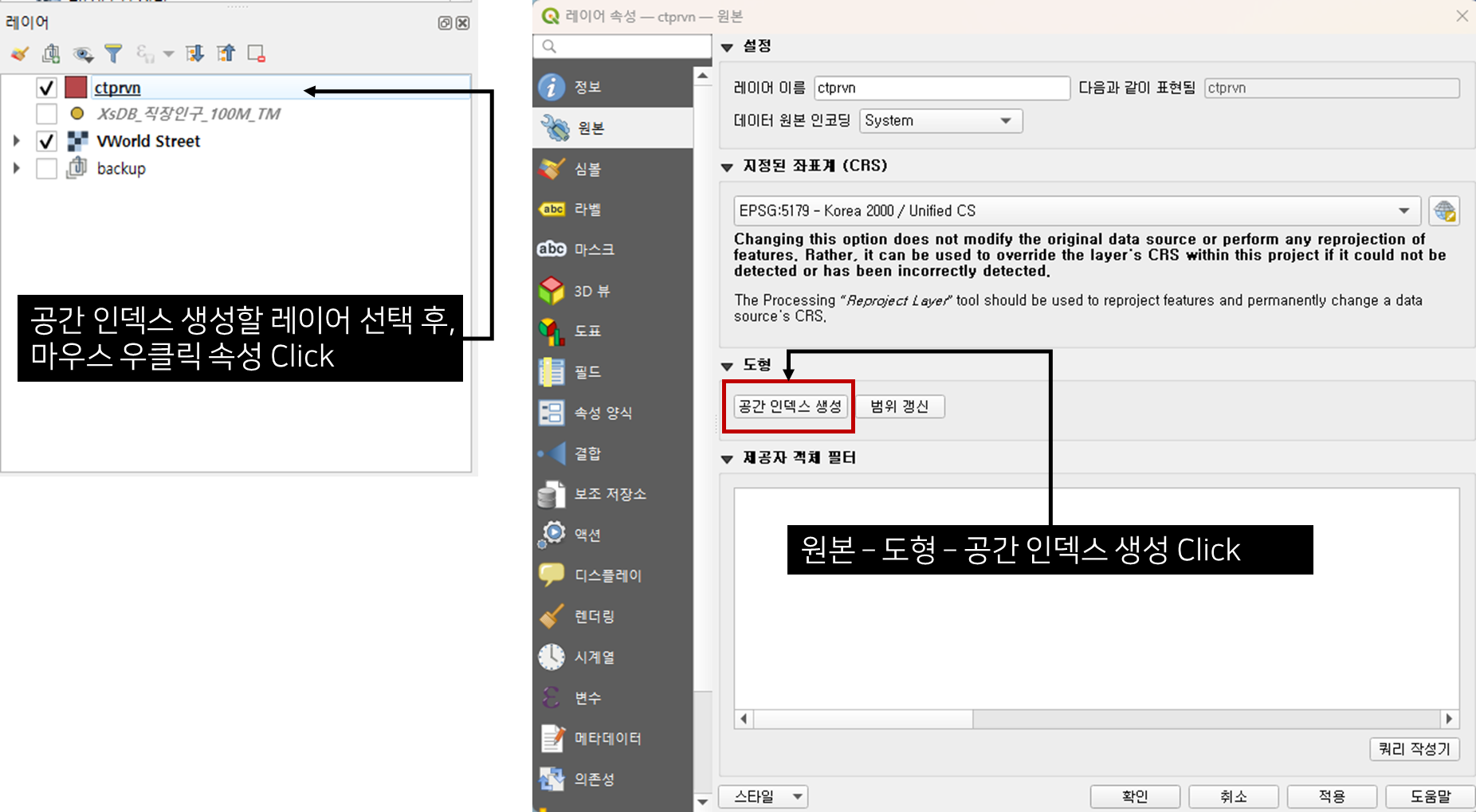Switch to the 의존성 tab
This screenshot has width=1476, height=812.
click(612, 779)
